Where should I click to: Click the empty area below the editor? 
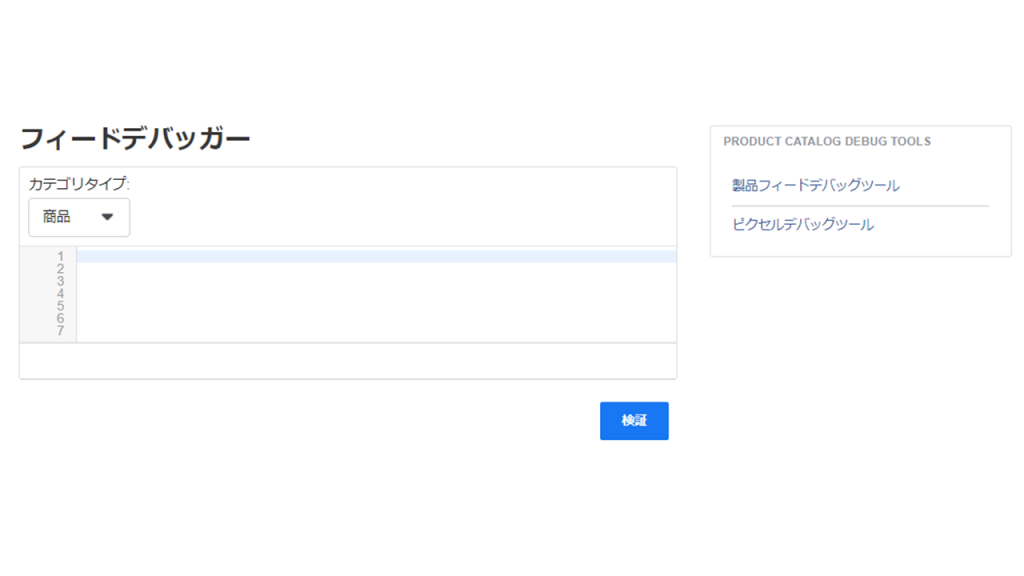[x=348, y=360]
